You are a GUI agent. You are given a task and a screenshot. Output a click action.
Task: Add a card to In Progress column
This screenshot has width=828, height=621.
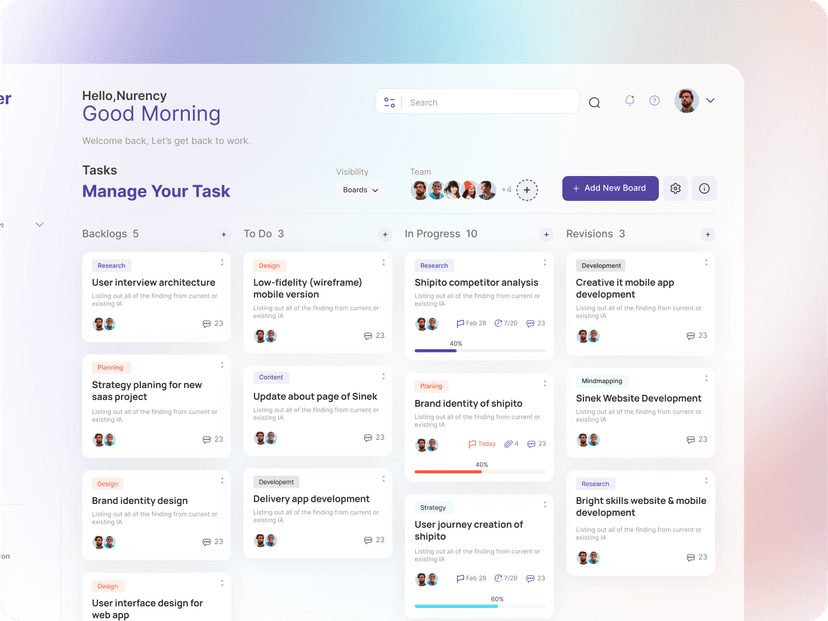pos(546,234)
